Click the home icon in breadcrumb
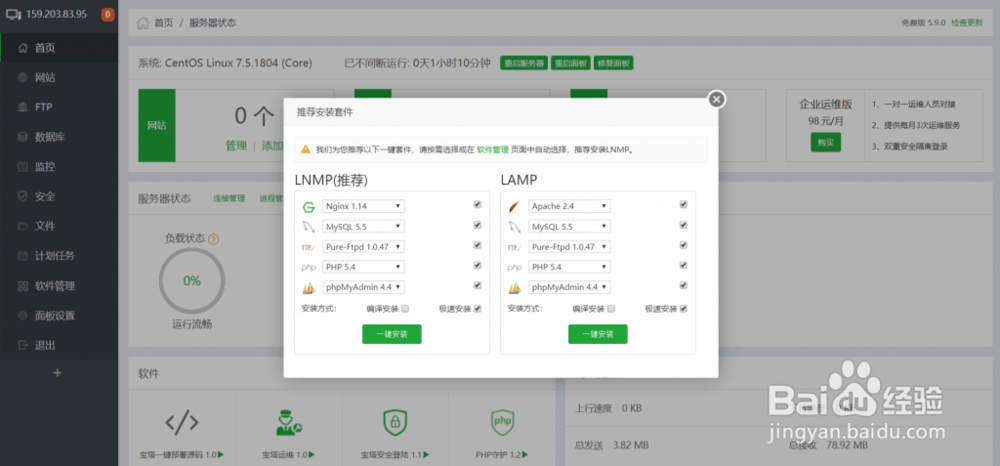1000x466 pixels. [143, 23]
